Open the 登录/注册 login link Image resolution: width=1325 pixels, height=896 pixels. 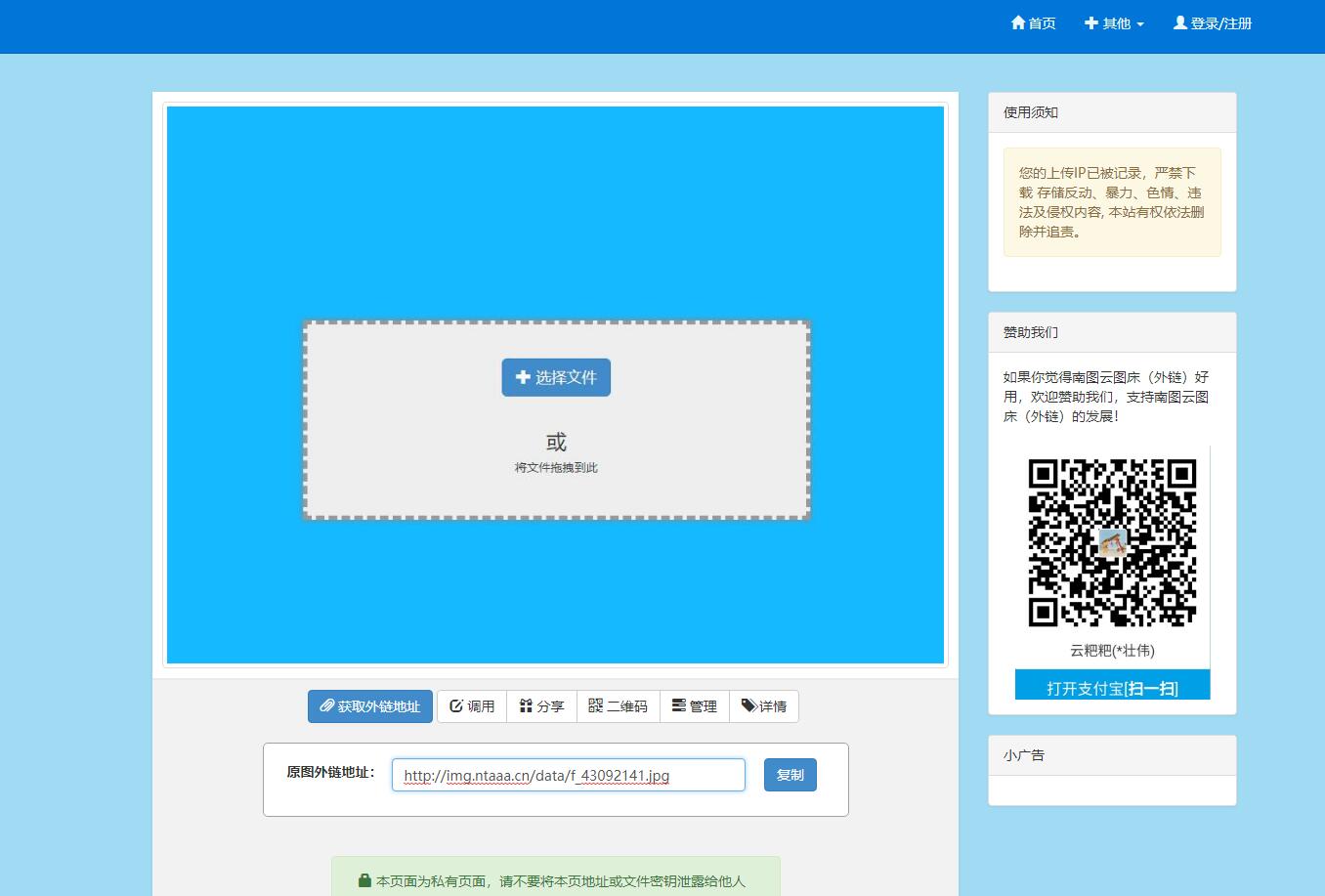tap(1213, 23)
